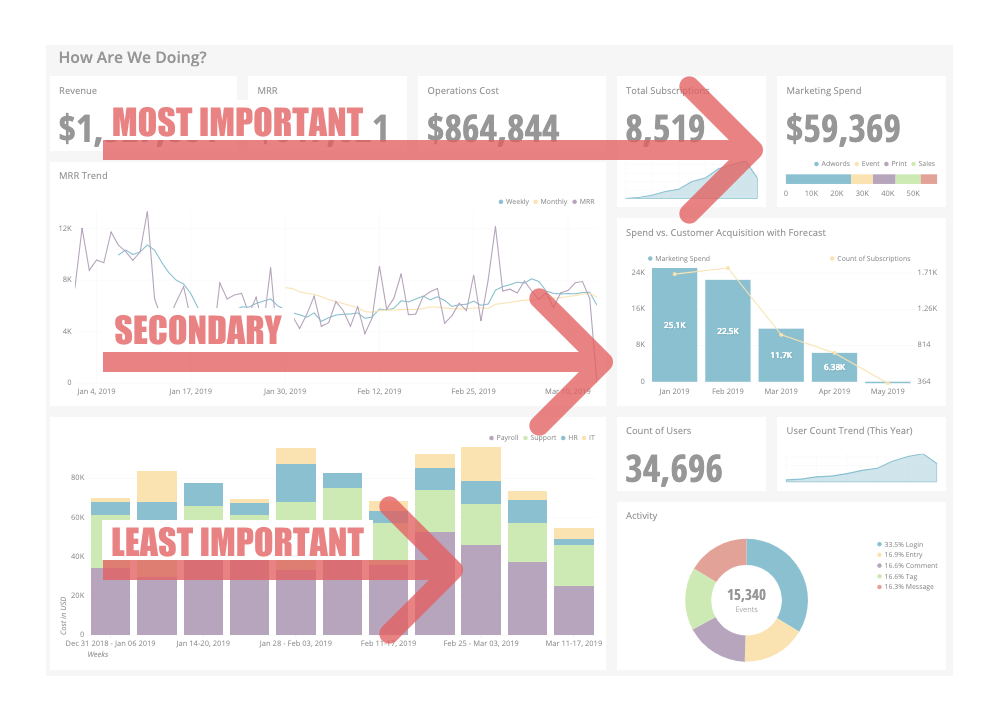Click the User Count Trend sparkline chart
Viewport: 1000px width, 720px height.
coord(861,468)
